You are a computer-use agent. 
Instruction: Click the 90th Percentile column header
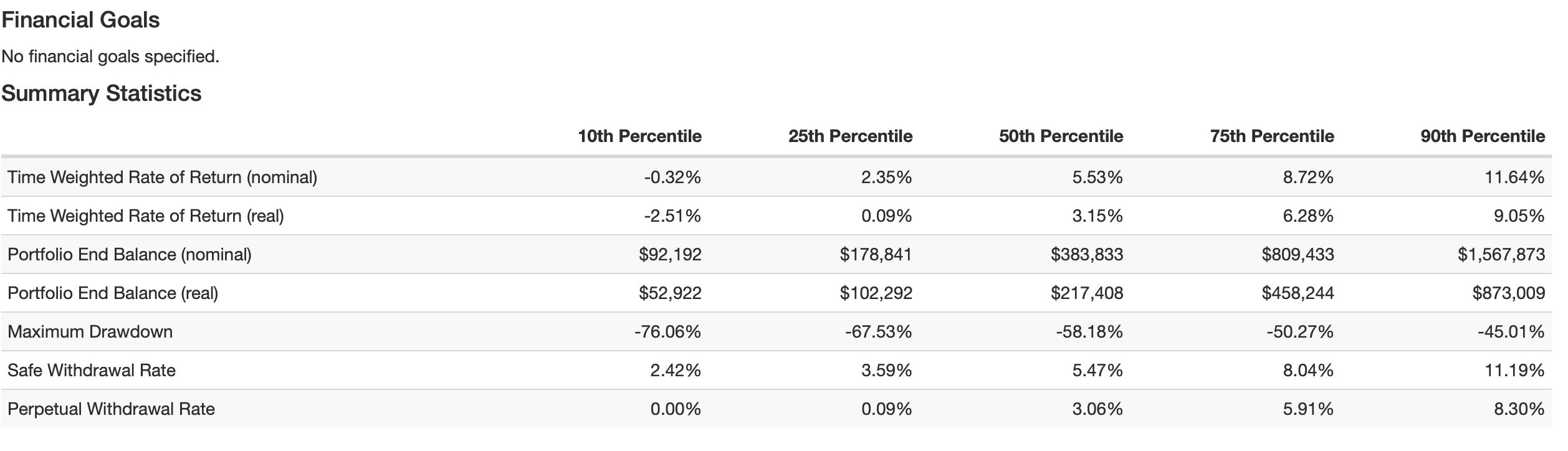coord(1482,136)
